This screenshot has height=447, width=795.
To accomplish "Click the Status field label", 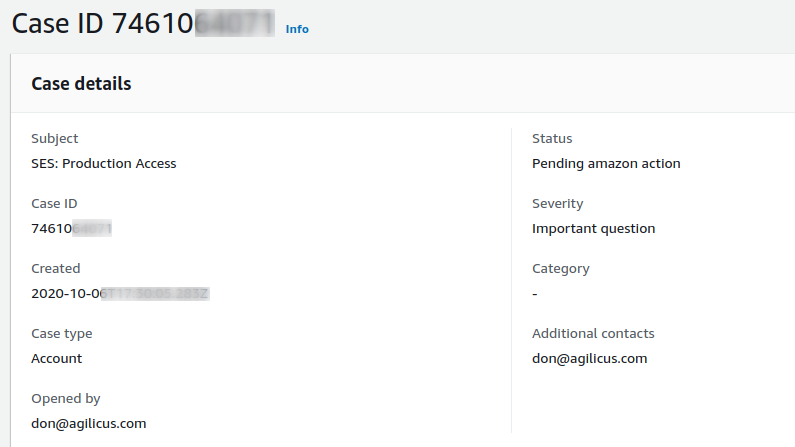I will click(x=552, y=139).
